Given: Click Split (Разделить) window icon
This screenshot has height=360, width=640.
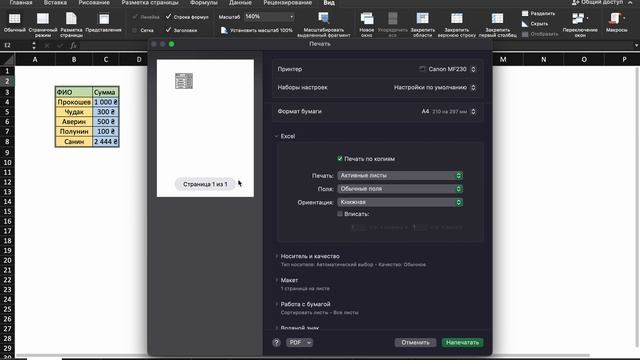Looking at the screenshot, I should pos(525,13).
